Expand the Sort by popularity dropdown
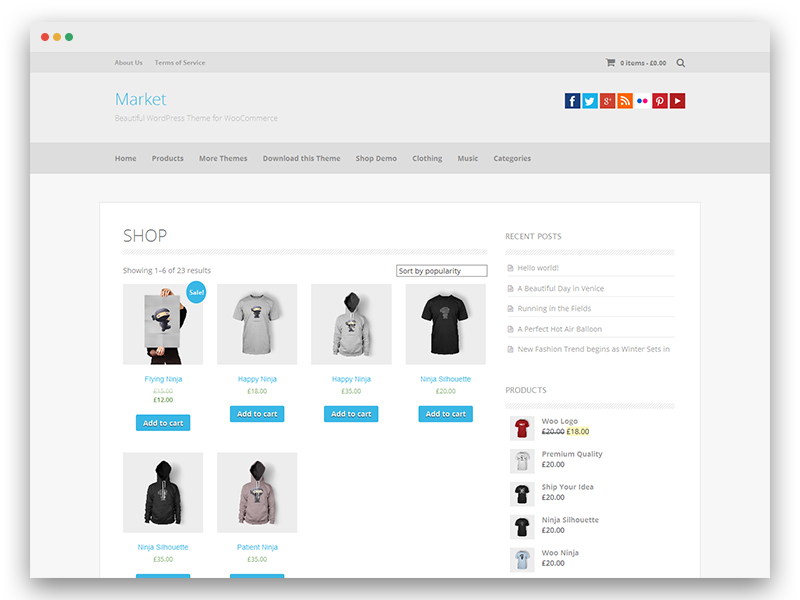Screen dimensions: 800x600 coord(442,271)
